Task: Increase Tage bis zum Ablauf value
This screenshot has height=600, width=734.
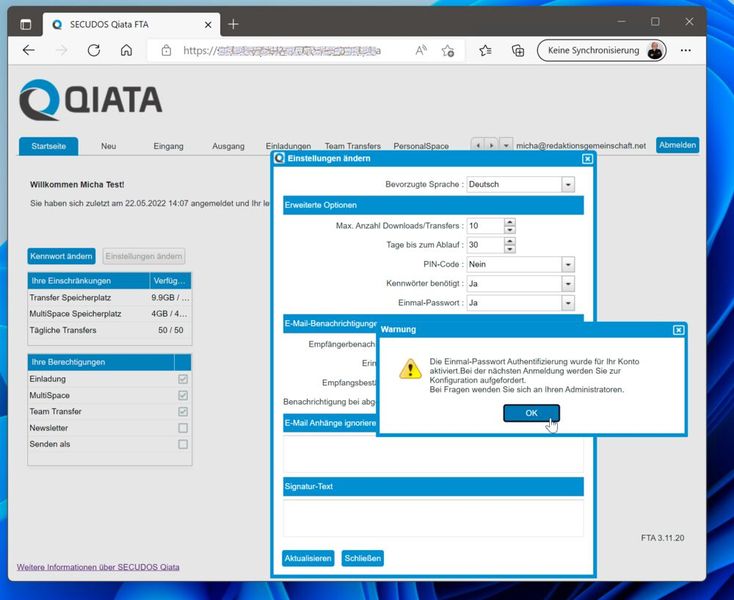Action: pos(510,241)
